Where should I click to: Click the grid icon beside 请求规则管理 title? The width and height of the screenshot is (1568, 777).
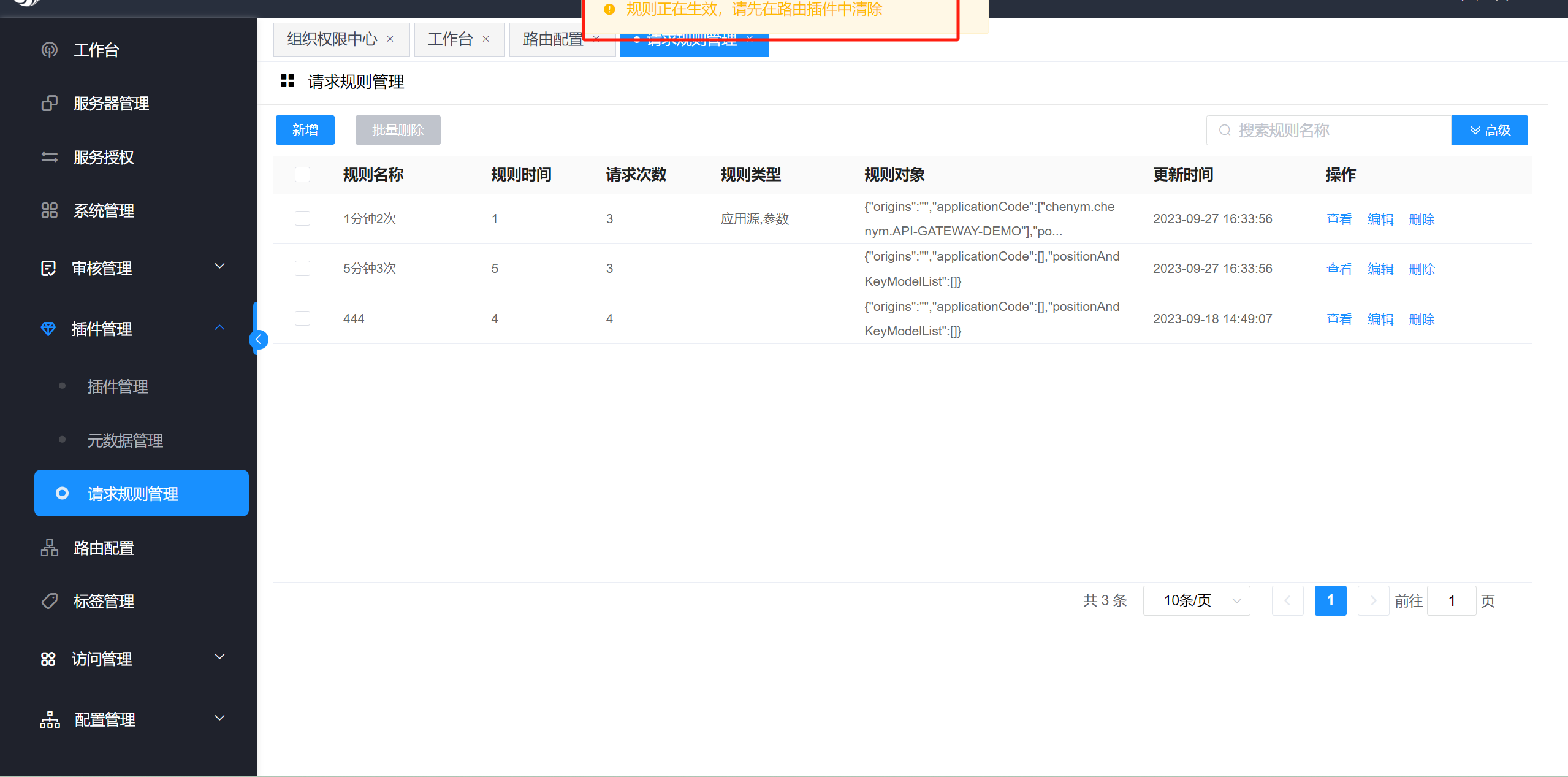(287, 81)
